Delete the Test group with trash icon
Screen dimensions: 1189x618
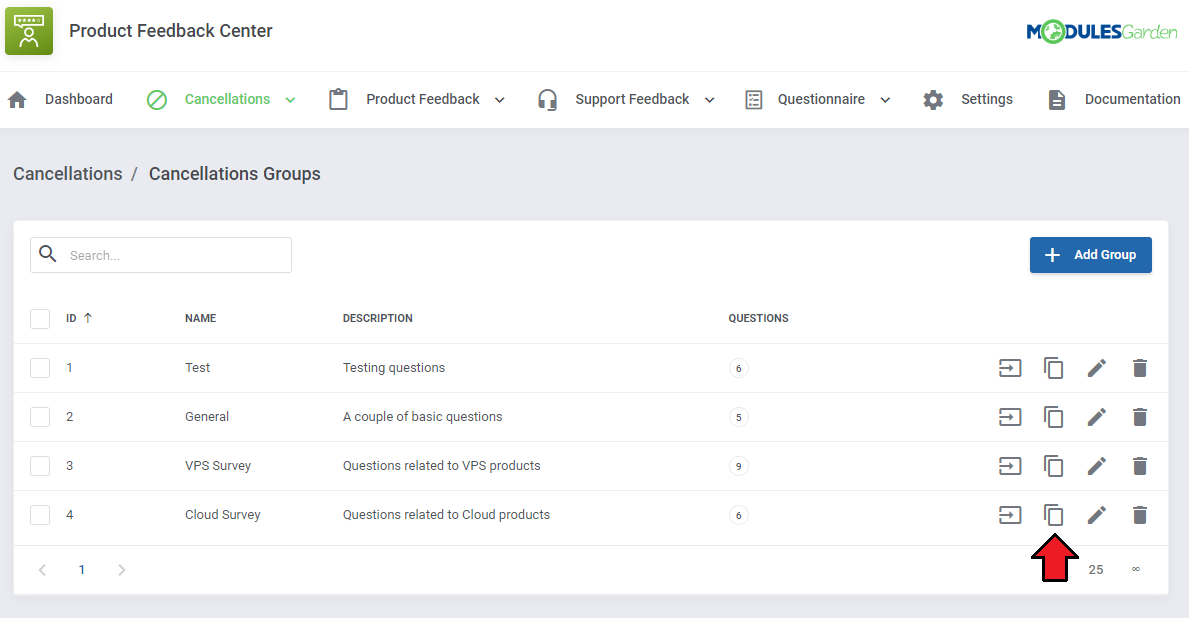click(1140, 368)
